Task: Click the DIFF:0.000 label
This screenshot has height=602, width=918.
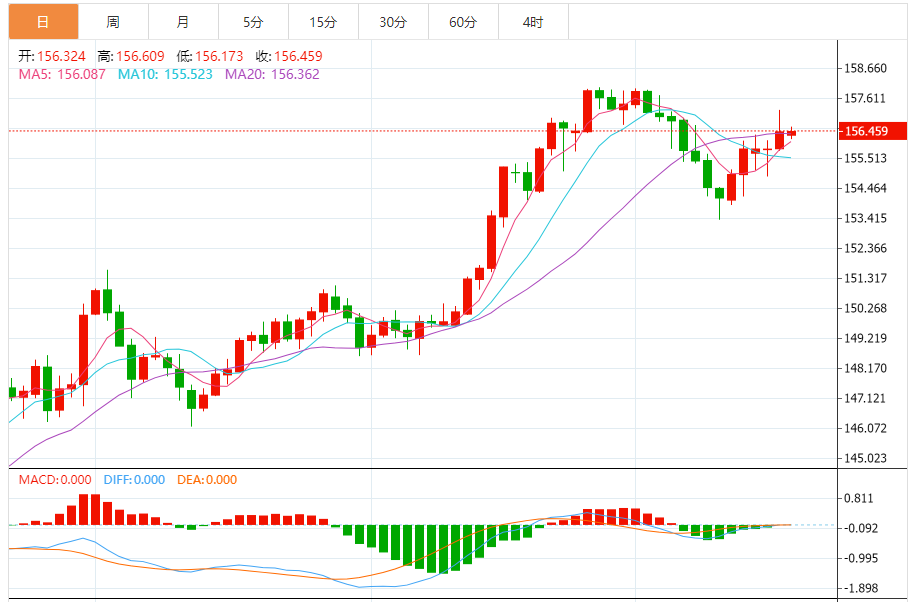Action: coord(134,480)
